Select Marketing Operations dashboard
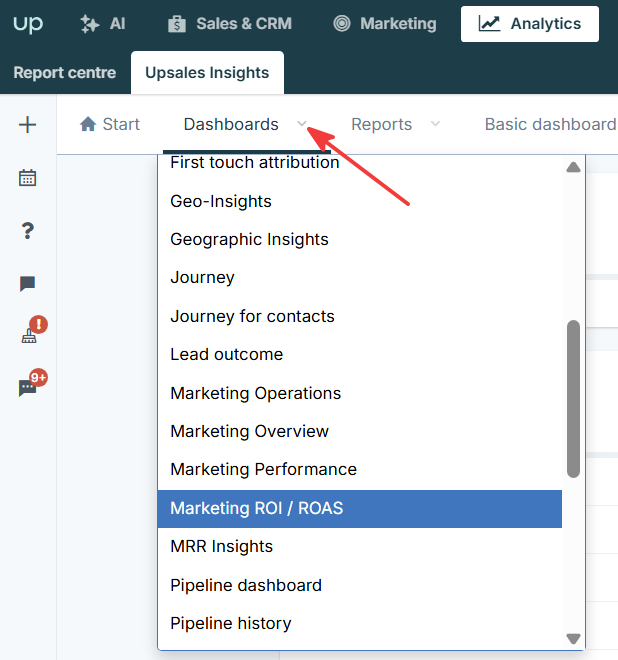The height and width of the screenshot is (660, 618). [360, 393]
